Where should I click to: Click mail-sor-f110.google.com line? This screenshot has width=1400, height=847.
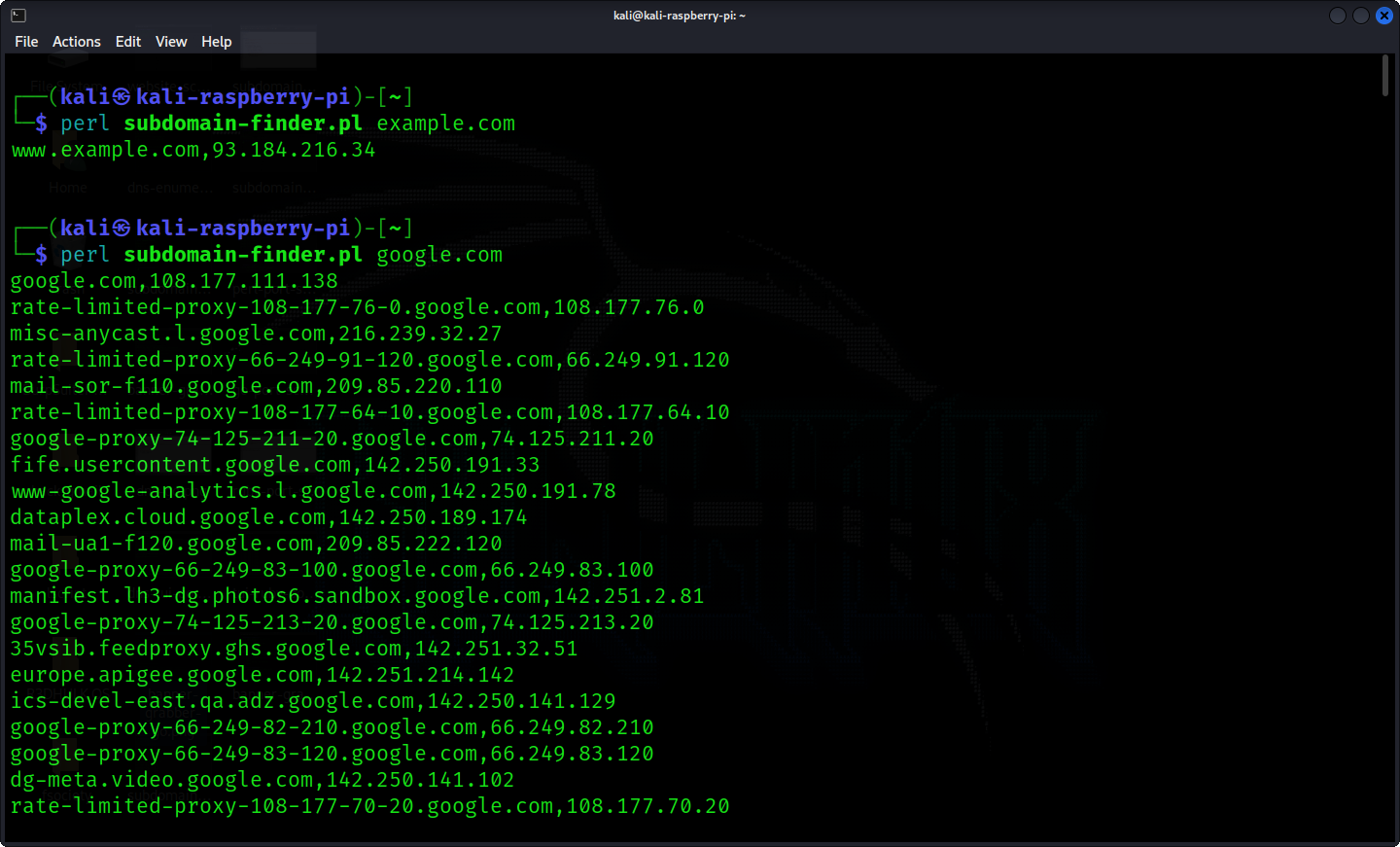[257, 386]
